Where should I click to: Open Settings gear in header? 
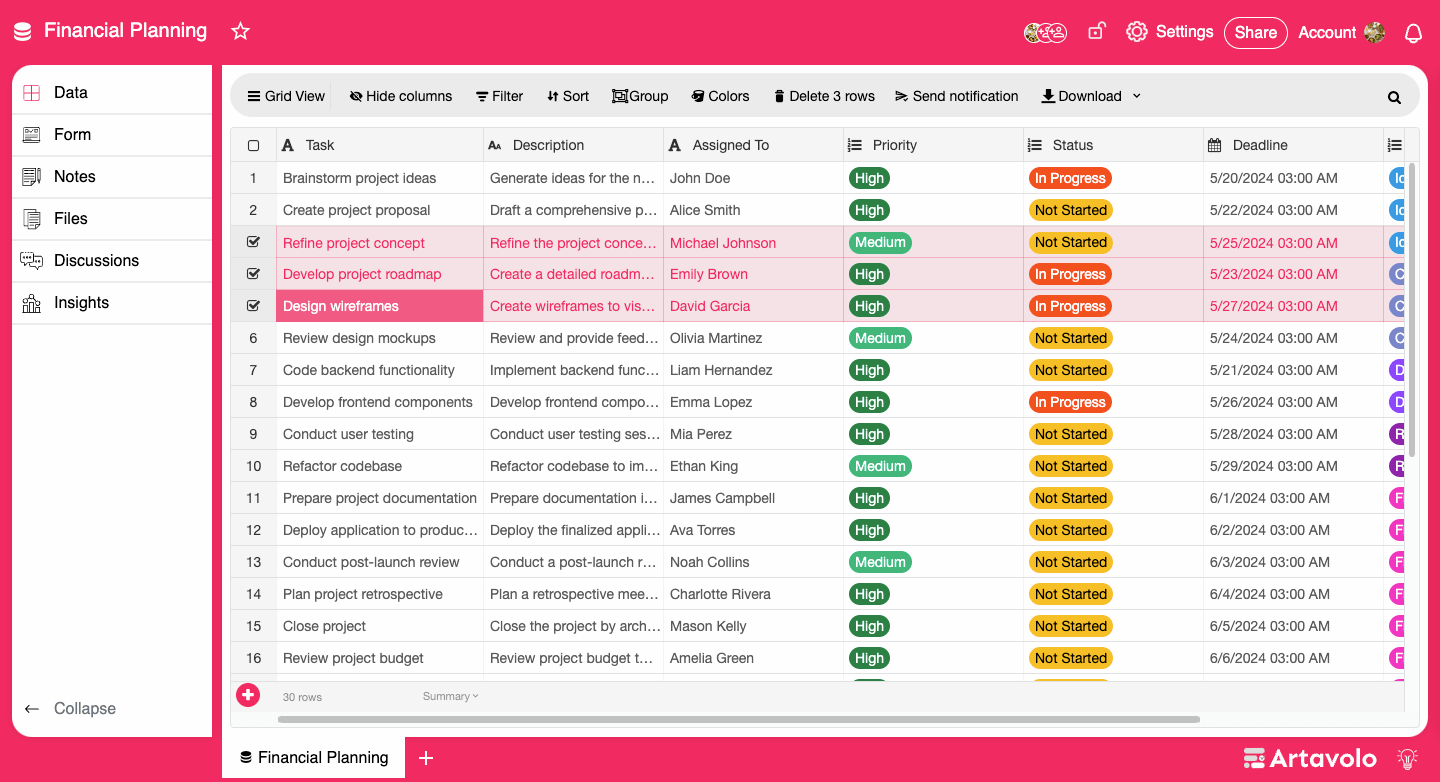pos(1136,32)
